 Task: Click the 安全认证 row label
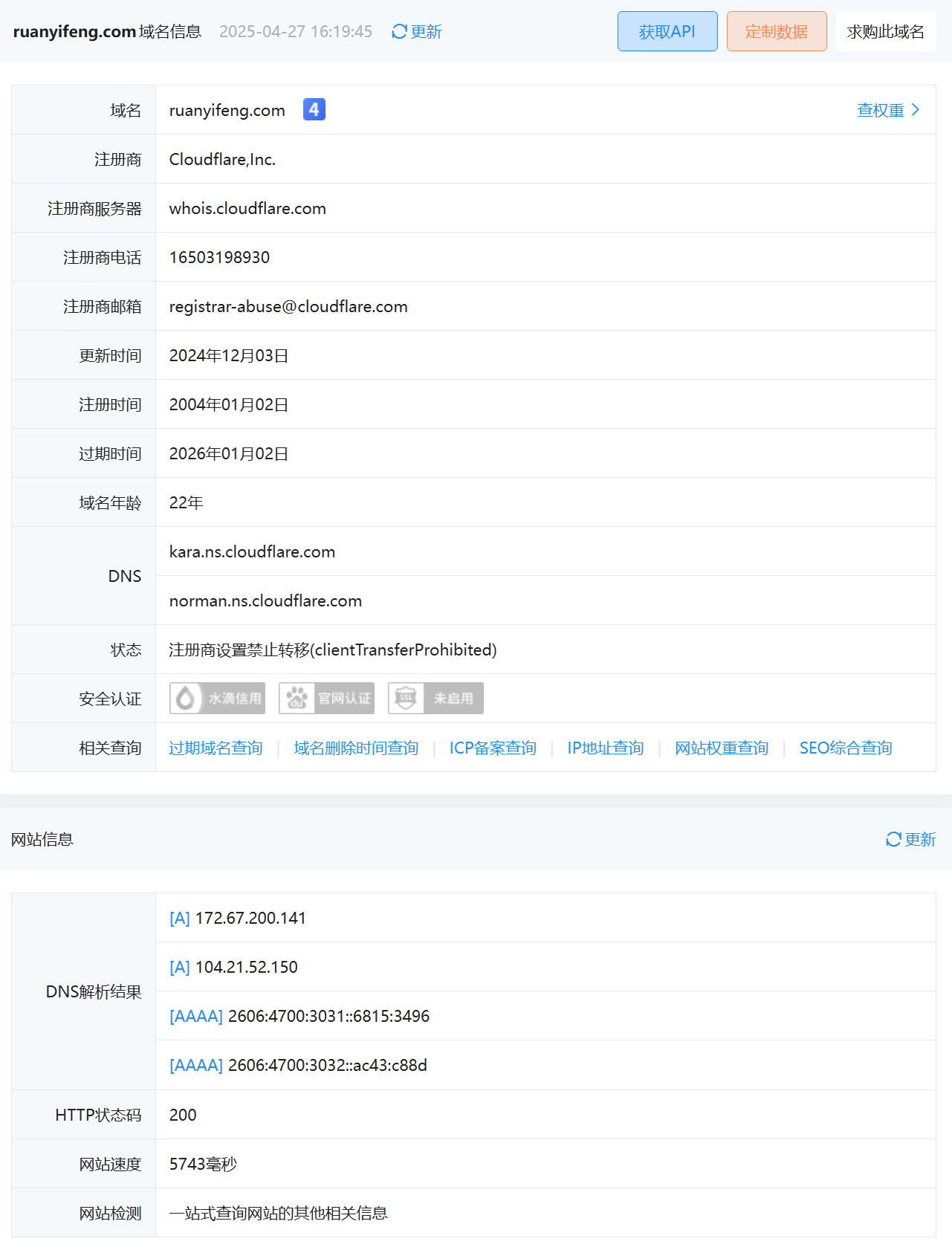coord(110,699)
